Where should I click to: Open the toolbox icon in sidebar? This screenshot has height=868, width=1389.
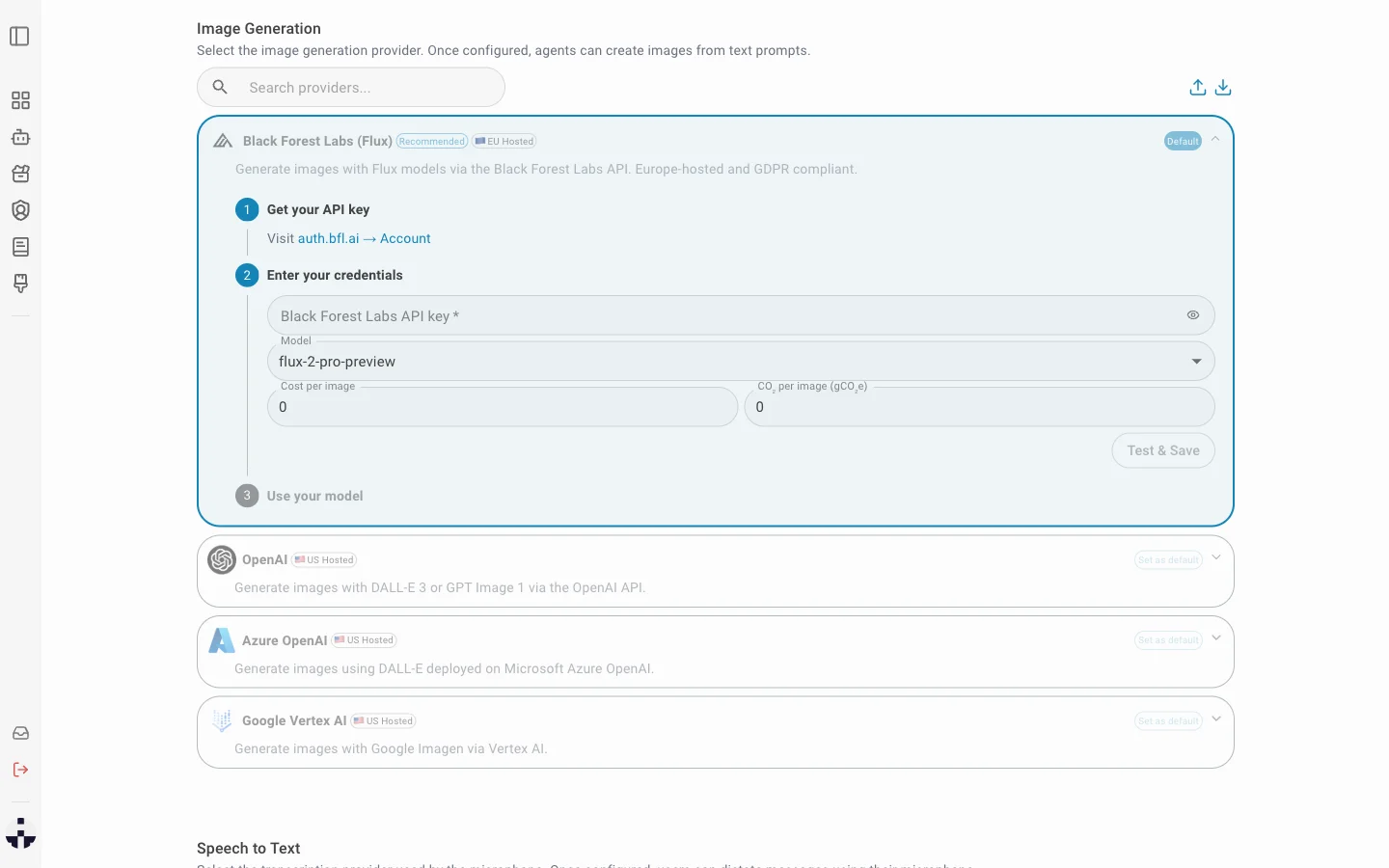(x=20, y=174)
